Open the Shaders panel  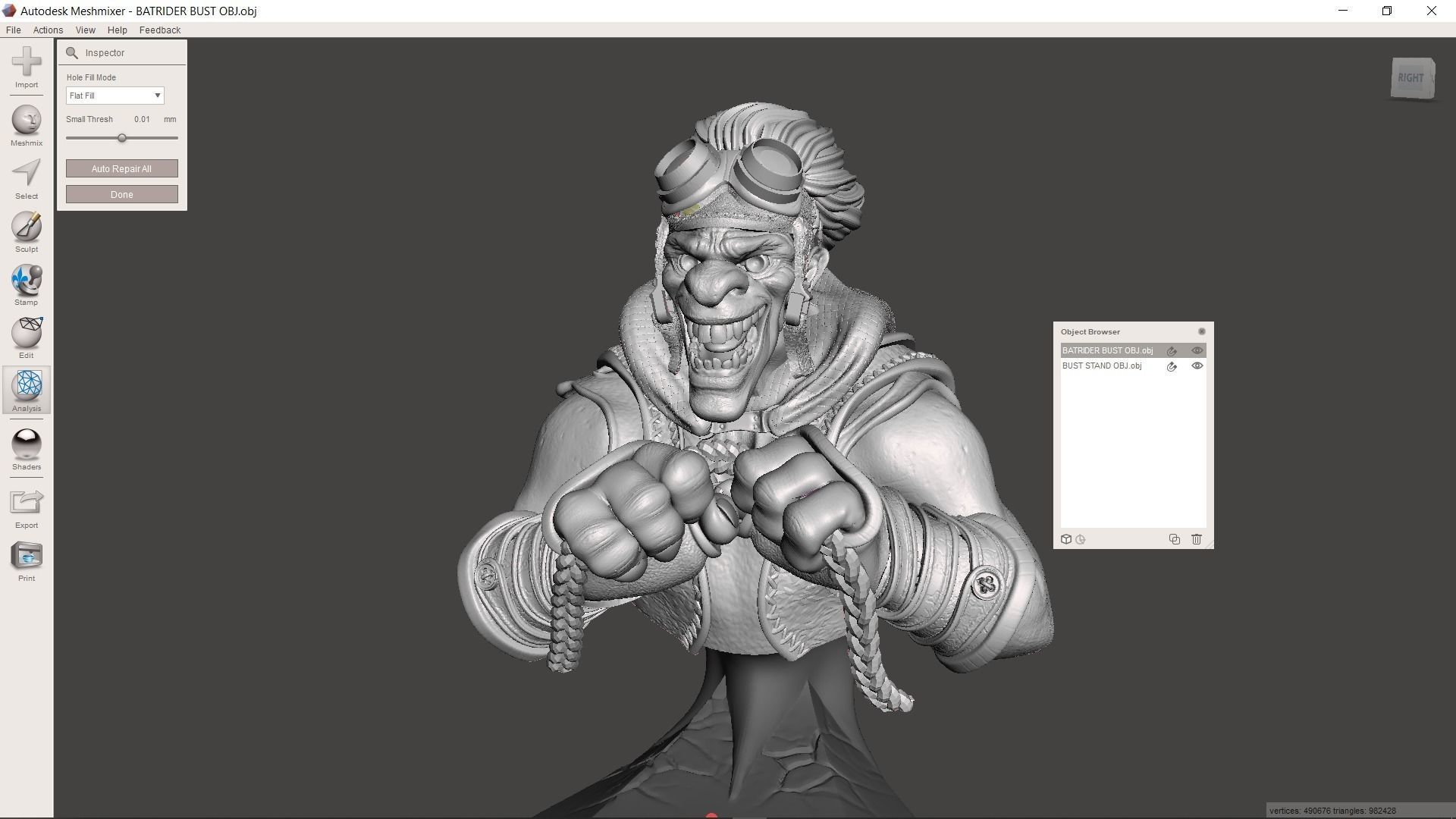coord(27,450)
